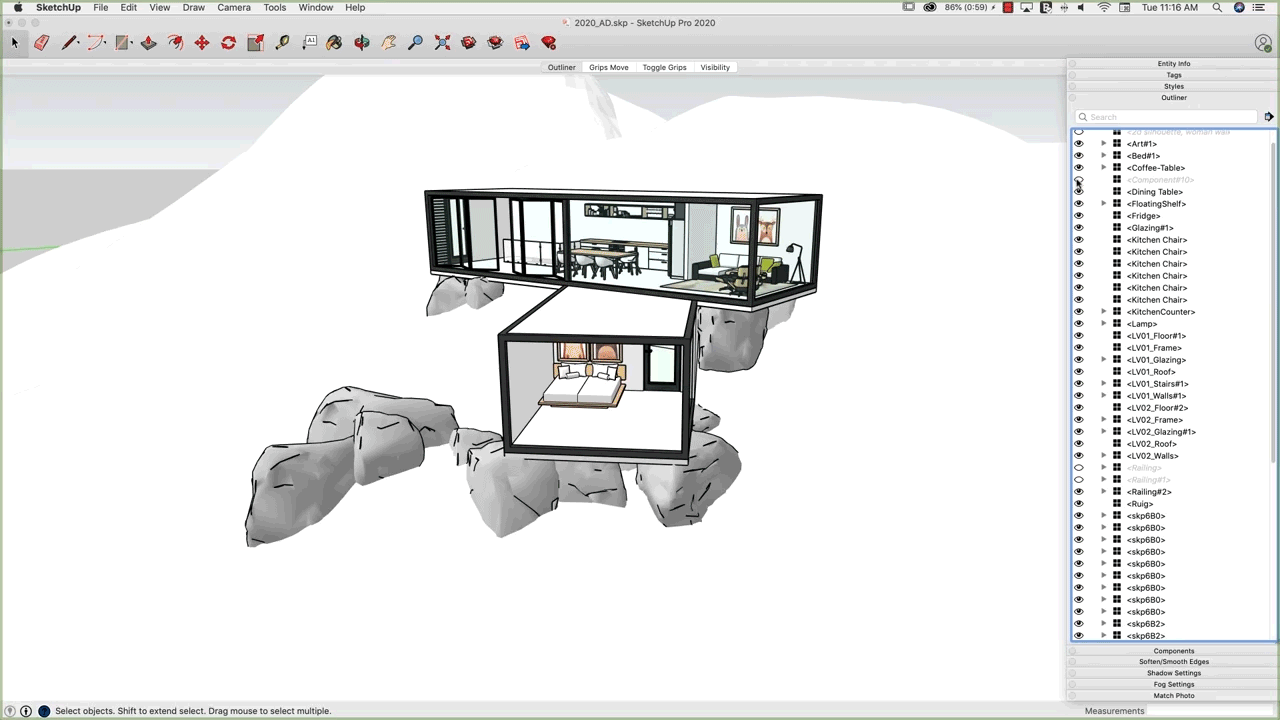This screenshot has width=1280, height=720.
Task: Activate the Move tool
Action: [x=202, y=43]
